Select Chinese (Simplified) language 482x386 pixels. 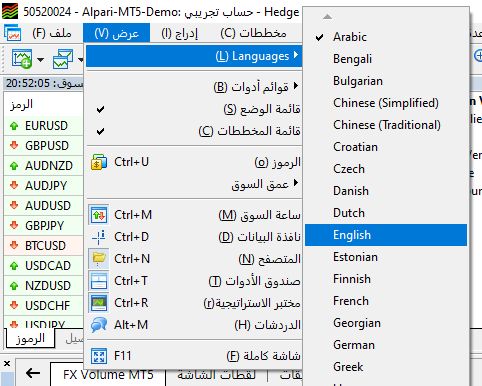[x=386, y=103]
